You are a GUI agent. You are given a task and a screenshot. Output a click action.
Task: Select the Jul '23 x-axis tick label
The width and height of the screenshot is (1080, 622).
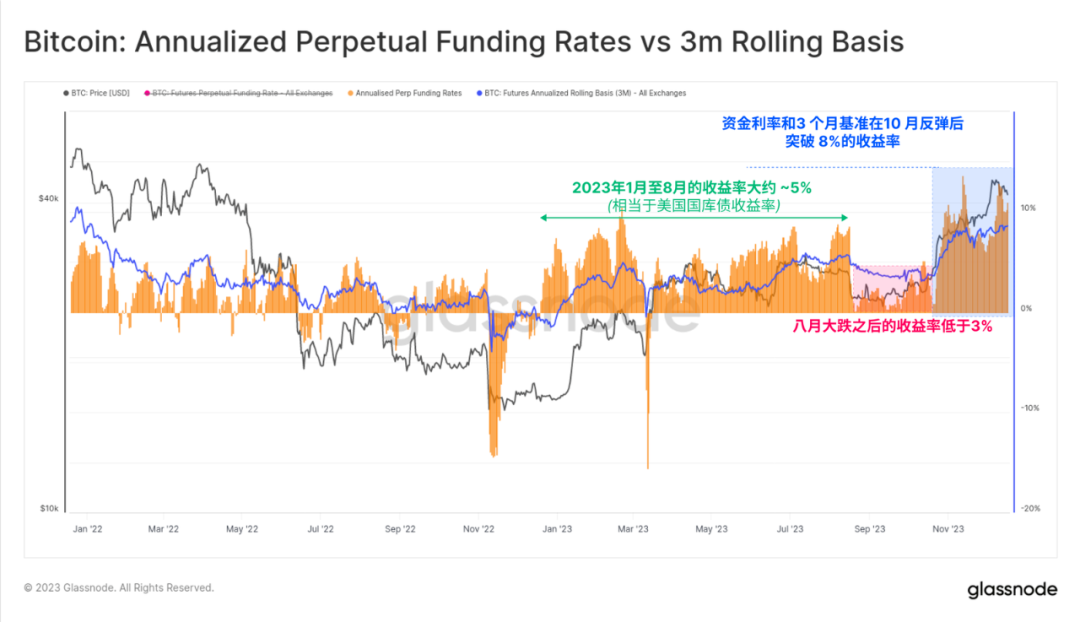click(791, 529)
